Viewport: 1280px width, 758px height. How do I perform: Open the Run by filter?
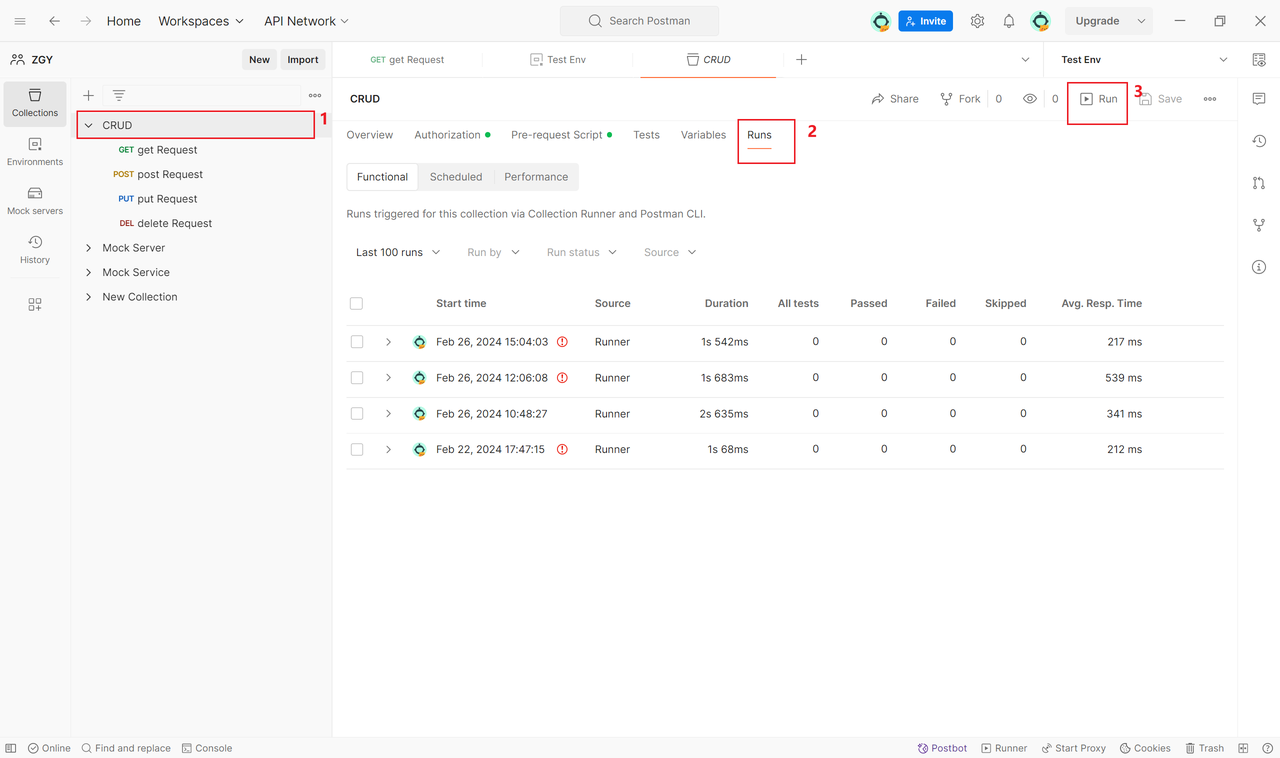493,252
